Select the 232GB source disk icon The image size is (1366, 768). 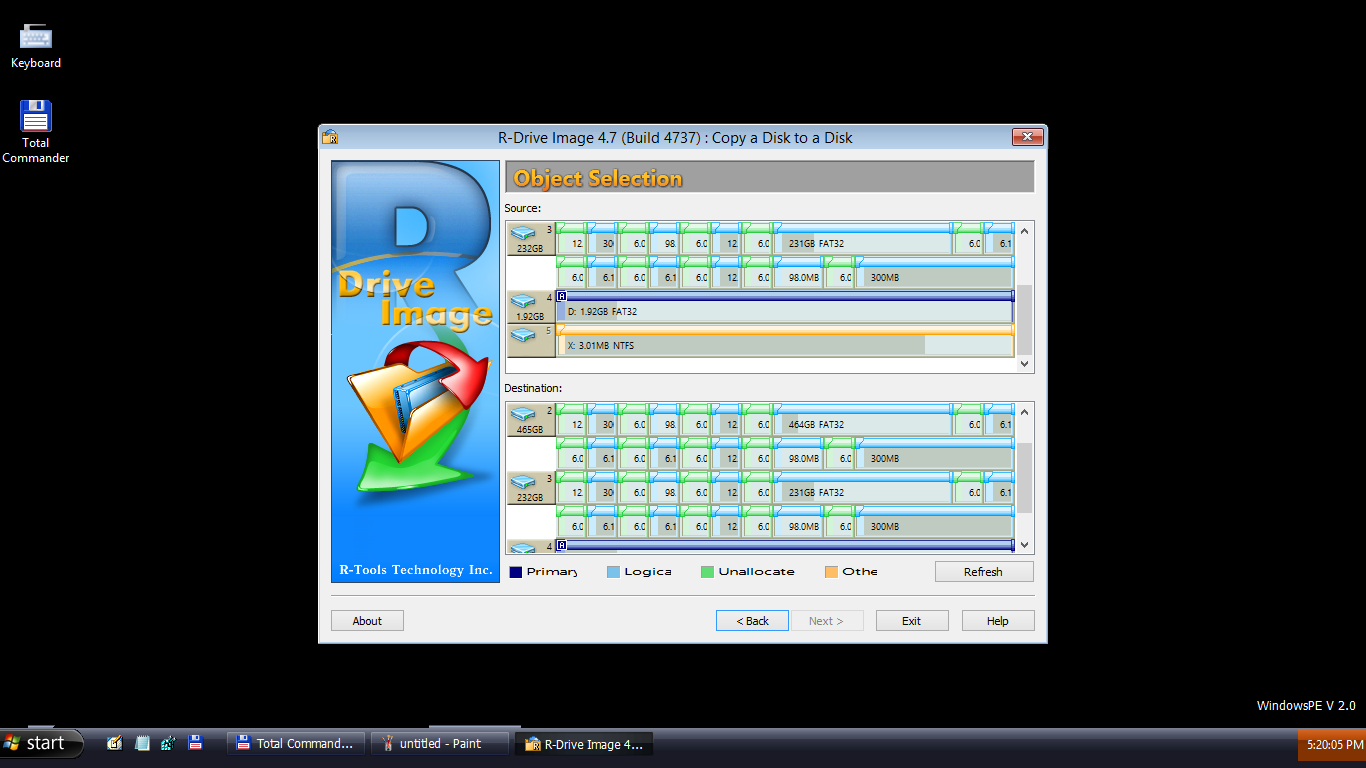tap(524, 233)
